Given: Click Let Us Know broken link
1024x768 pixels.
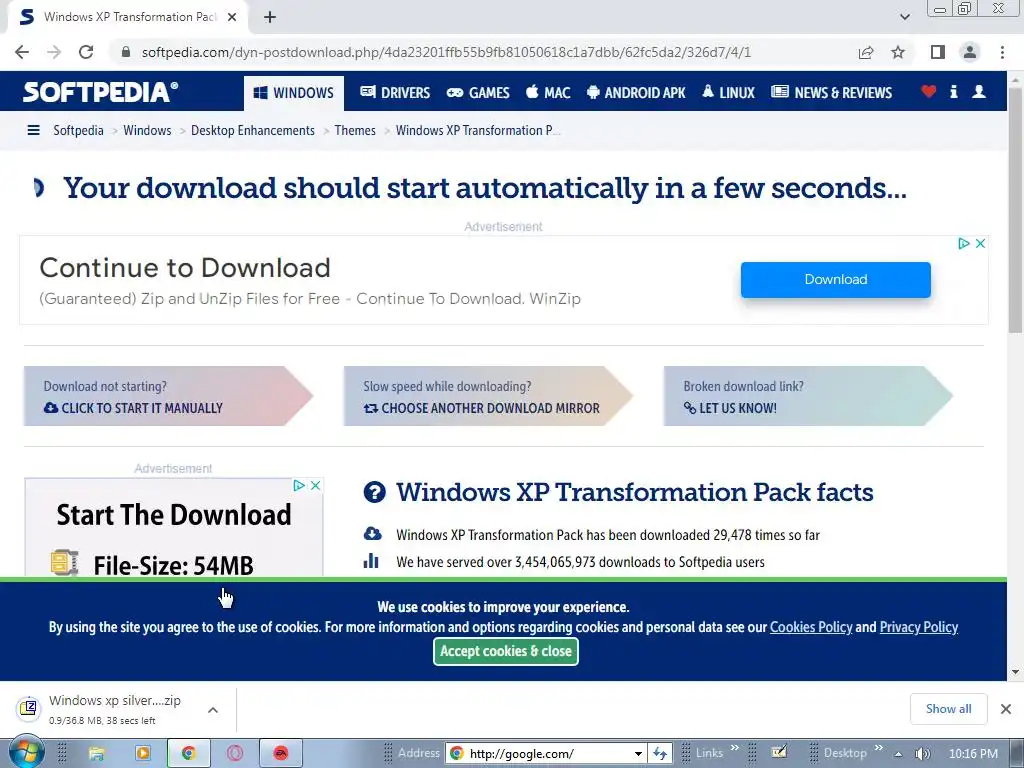Looking at the screenshot, I should click(730, 408).
